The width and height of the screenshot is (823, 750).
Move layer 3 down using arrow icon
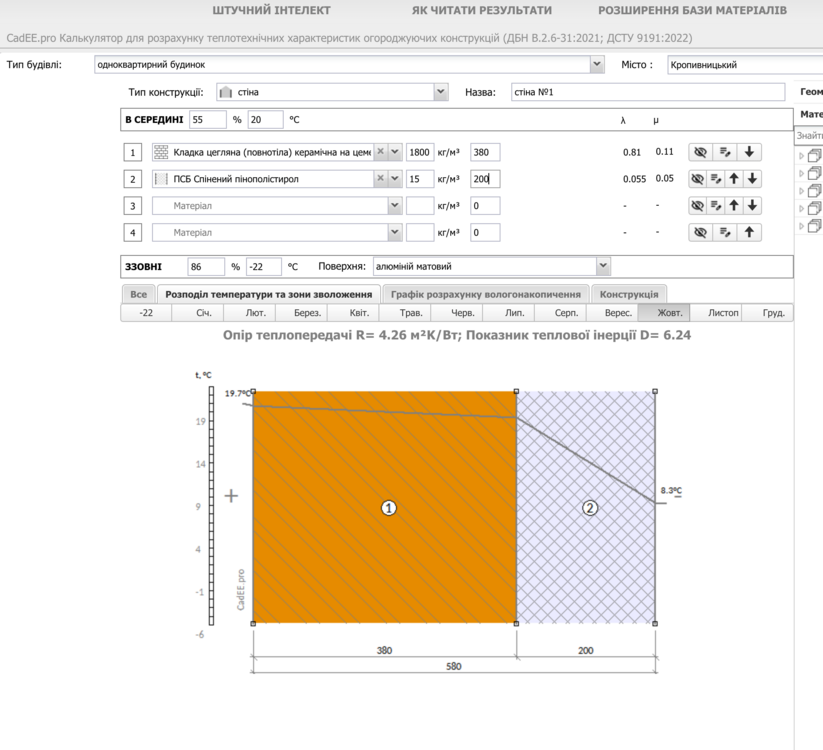(751, 205)
